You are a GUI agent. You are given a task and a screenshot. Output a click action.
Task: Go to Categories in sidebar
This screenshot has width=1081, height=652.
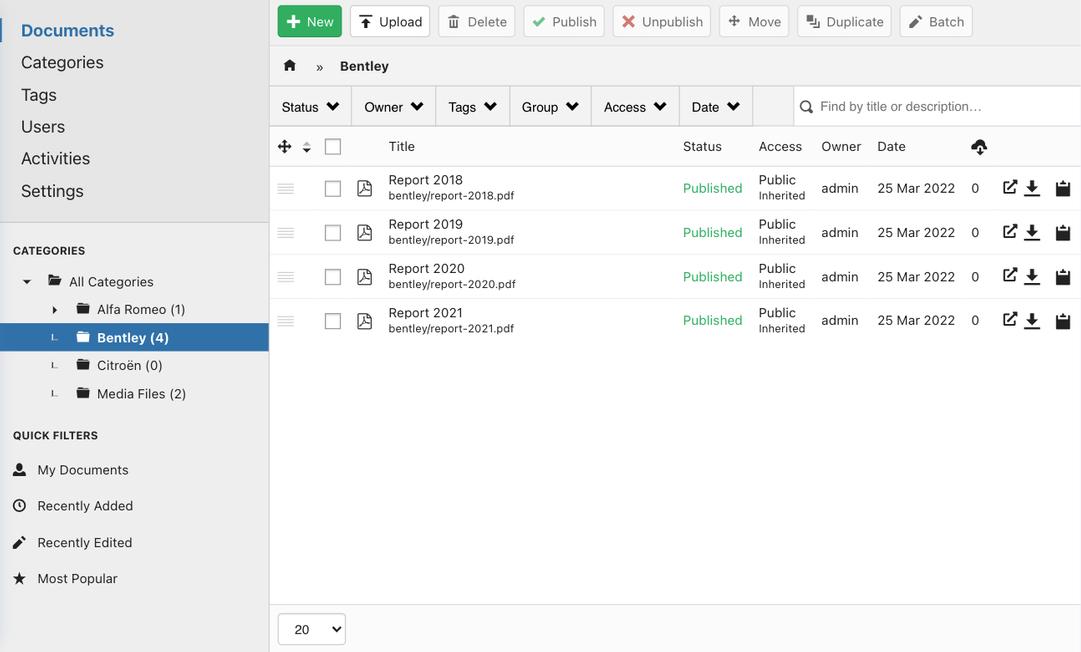[62, 62]
